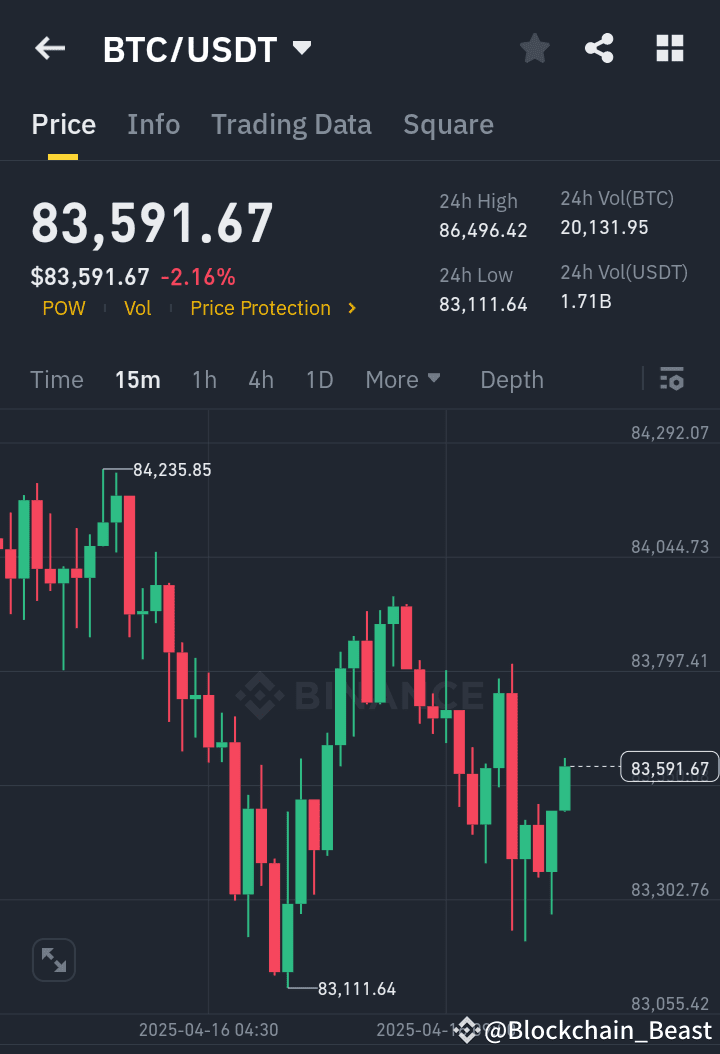
Task: Tap the fullscreen chart icon
Action: point(53,959)
